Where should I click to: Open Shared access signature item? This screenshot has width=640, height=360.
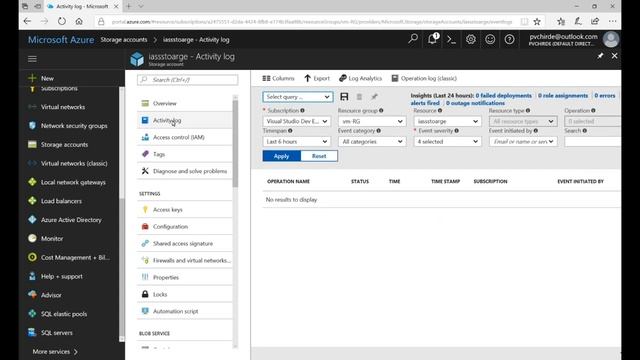[x=185, y=243]
